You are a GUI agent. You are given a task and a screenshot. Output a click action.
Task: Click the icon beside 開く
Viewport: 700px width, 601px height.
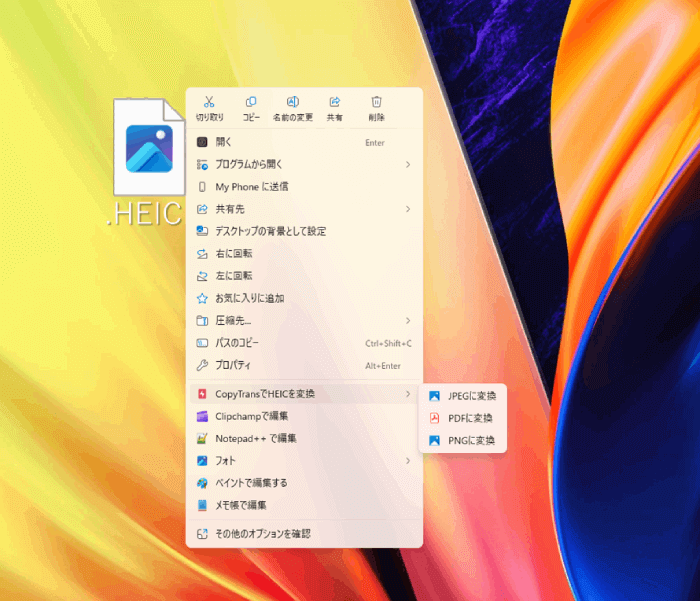click(x=202, y=142)
